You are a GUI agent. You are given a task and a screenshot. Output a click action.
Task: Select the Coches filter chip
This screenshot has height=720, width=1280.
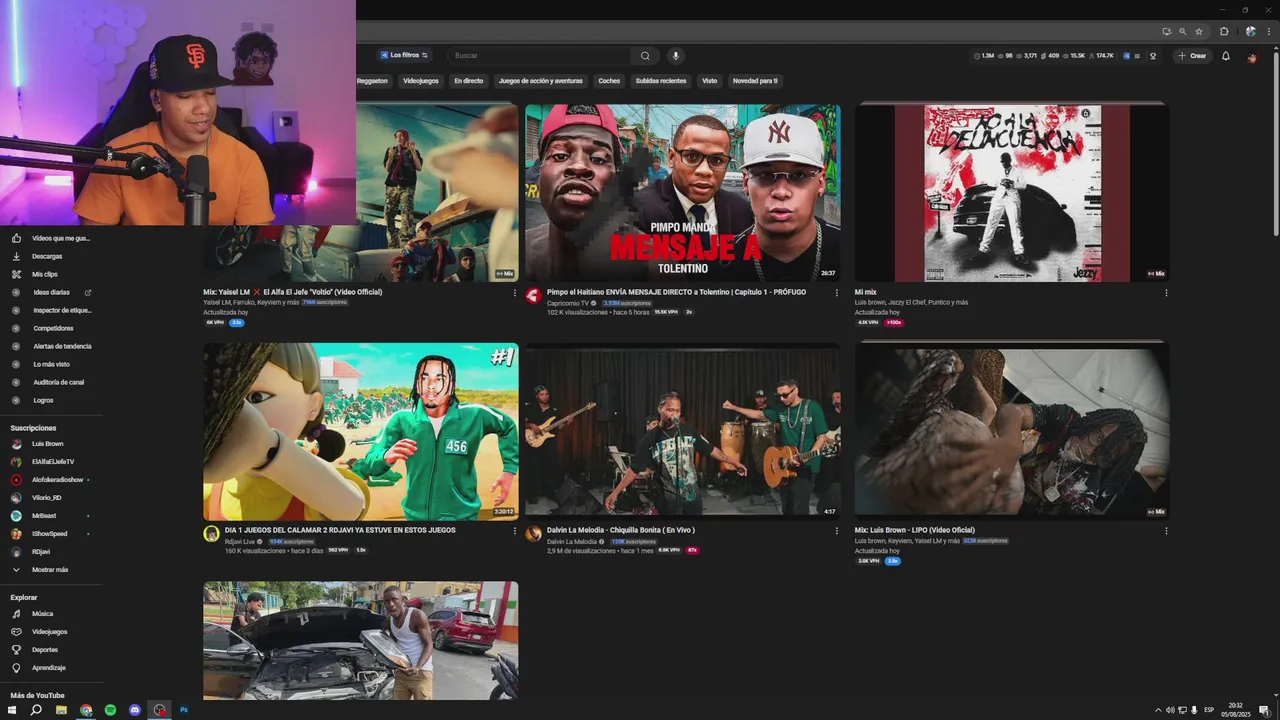609,81
